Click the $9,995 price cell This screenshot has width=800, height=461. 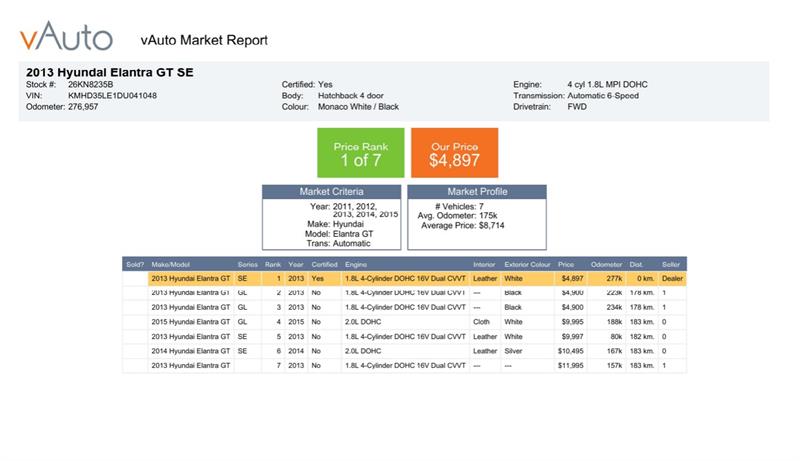[572, 322]
